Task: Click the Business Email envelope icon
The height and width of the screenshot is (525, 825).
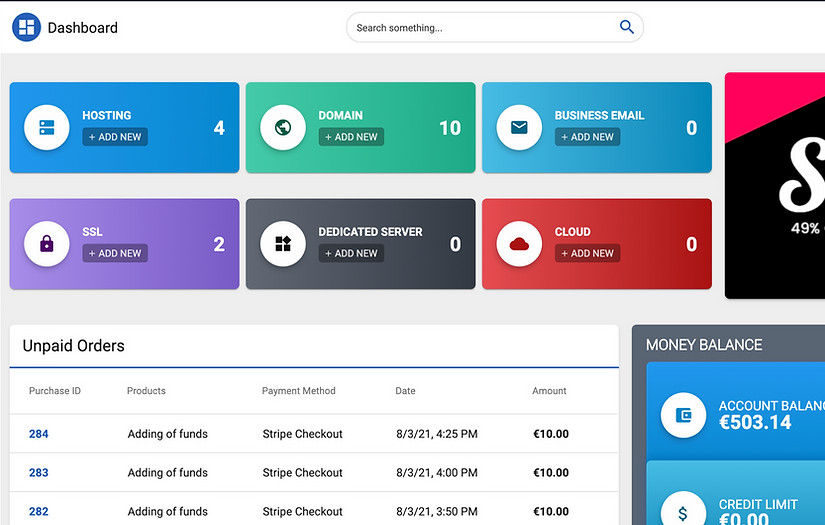Action: coord(519,127)
